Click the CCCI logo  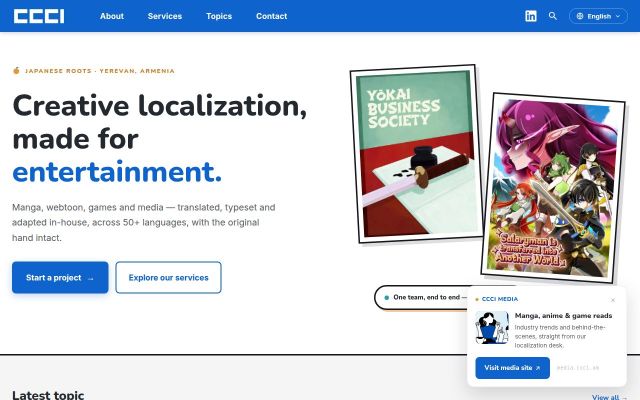(x=39, y=16)
